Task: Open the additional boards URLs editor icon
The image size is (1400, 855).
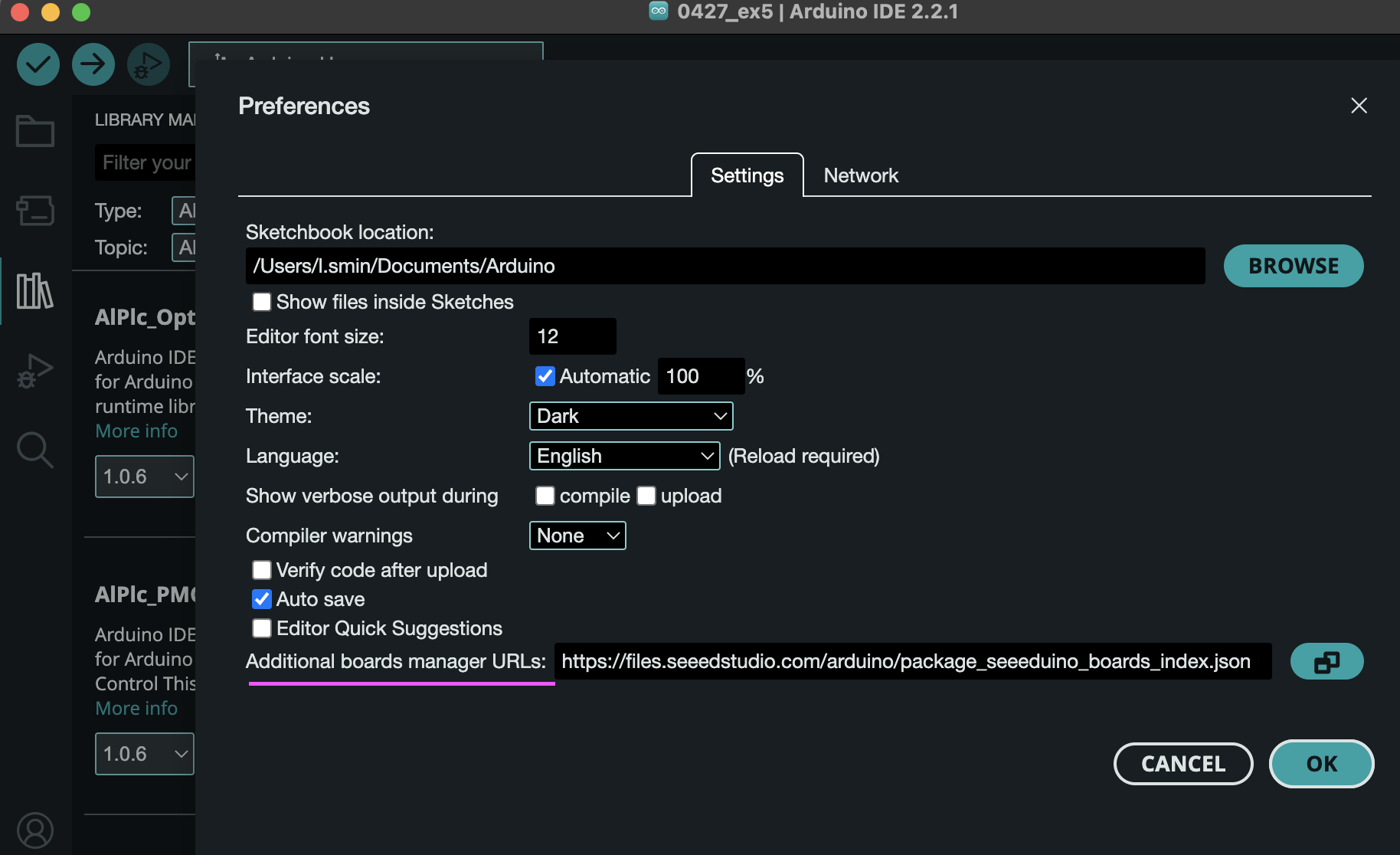Action: [x=1326, y=661]
